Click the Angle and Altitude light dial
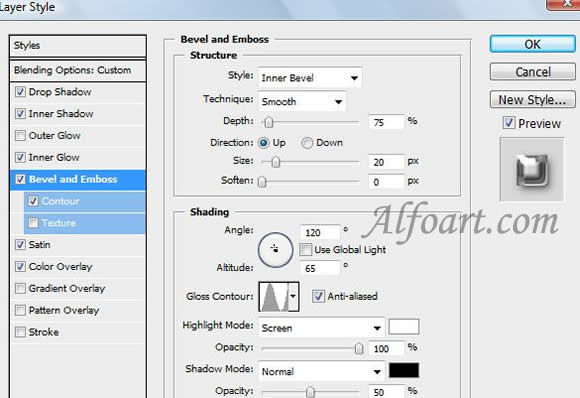The width and height of the screenshot is (580, 398). (276, 250)
